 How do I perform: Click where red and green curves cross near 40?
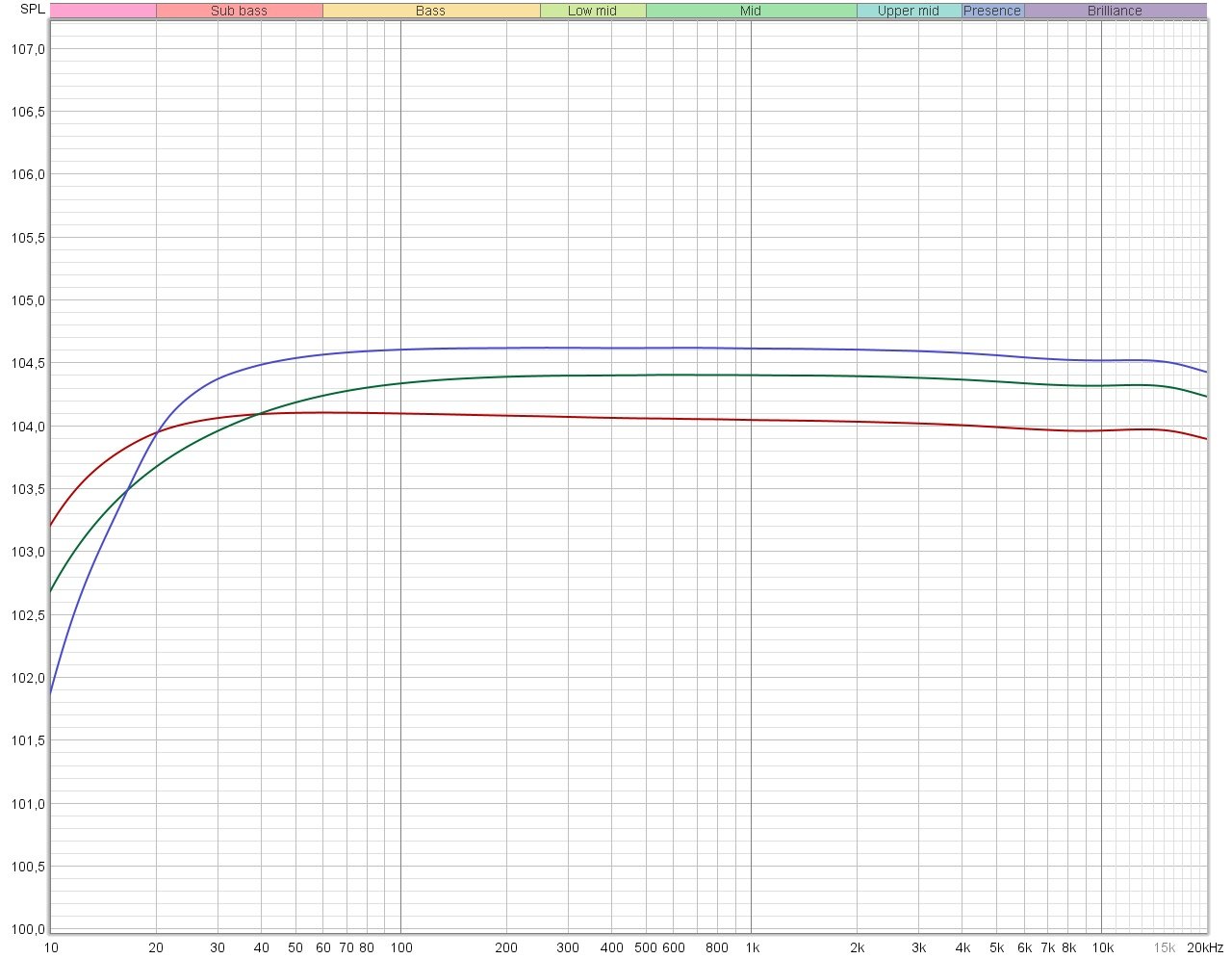(260, 414)
